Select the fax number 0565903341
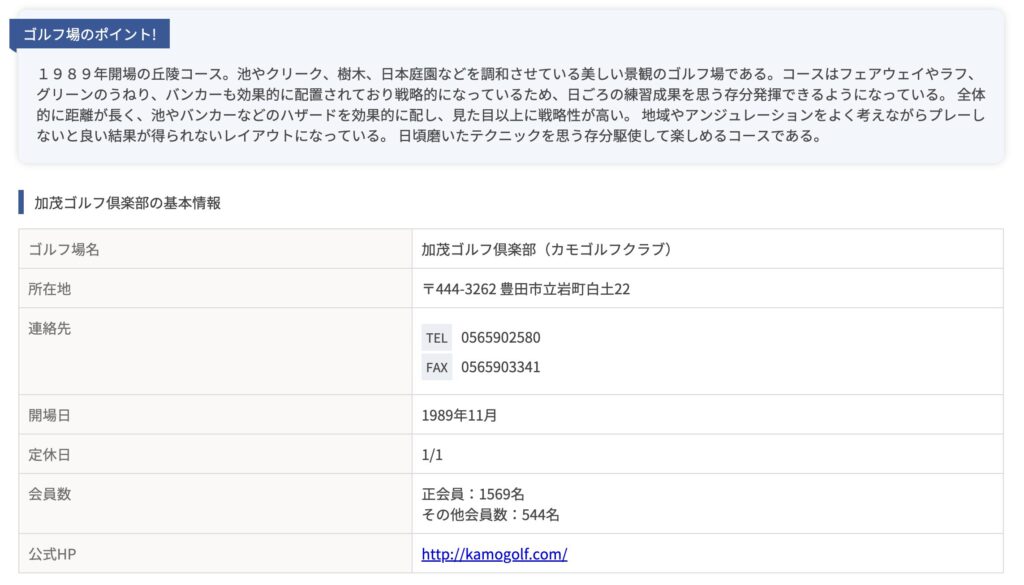This screenshot has width=1024, height=585. (500, 367)
